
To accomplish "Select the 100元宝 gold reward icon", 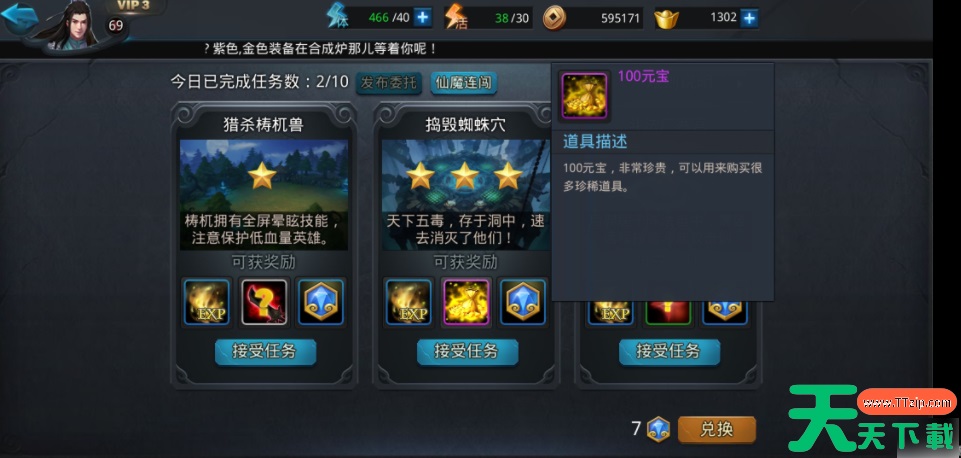I will (x=465, y=302).
